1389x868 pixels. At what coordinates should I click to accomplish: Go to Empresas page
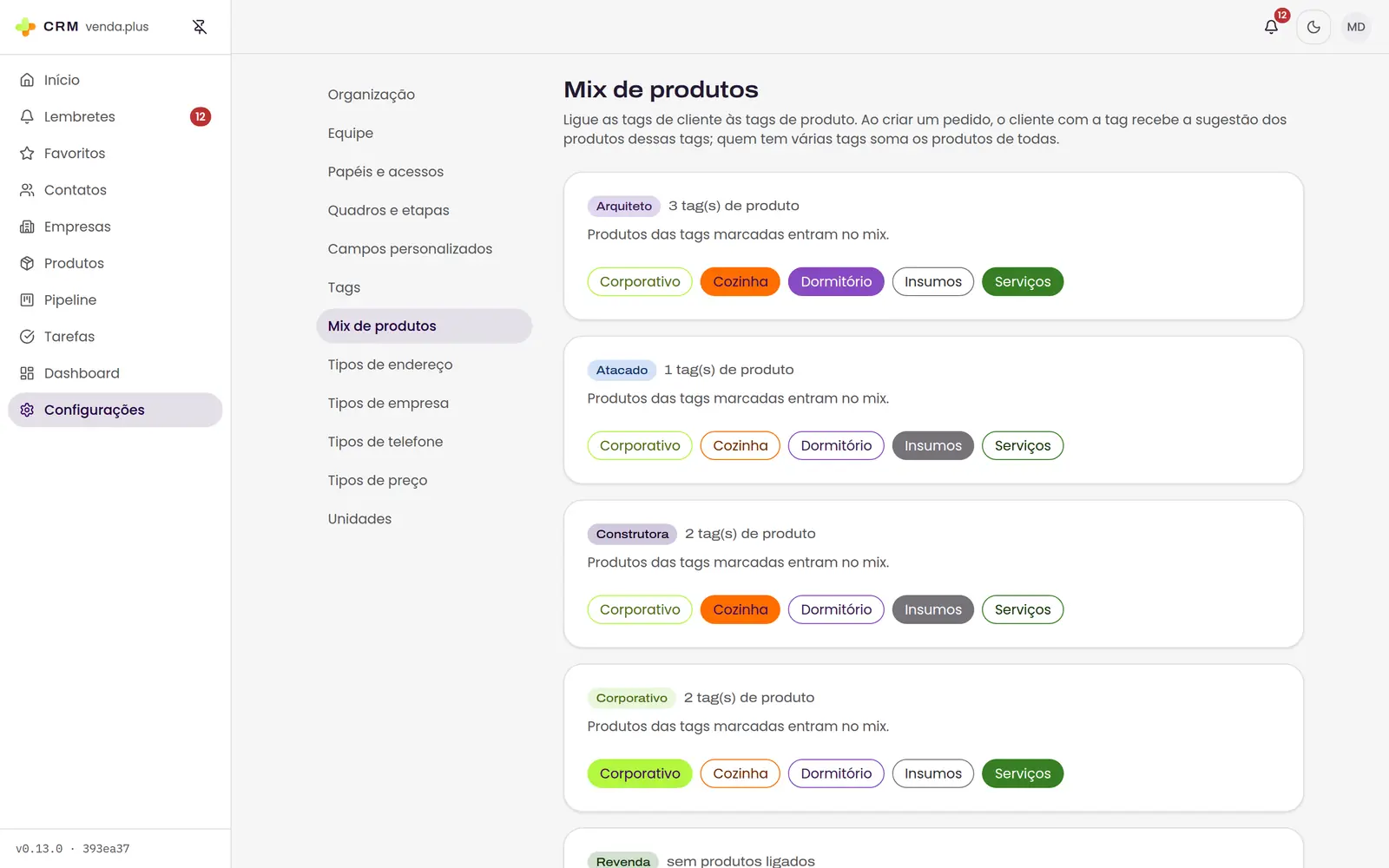[115, 227]
